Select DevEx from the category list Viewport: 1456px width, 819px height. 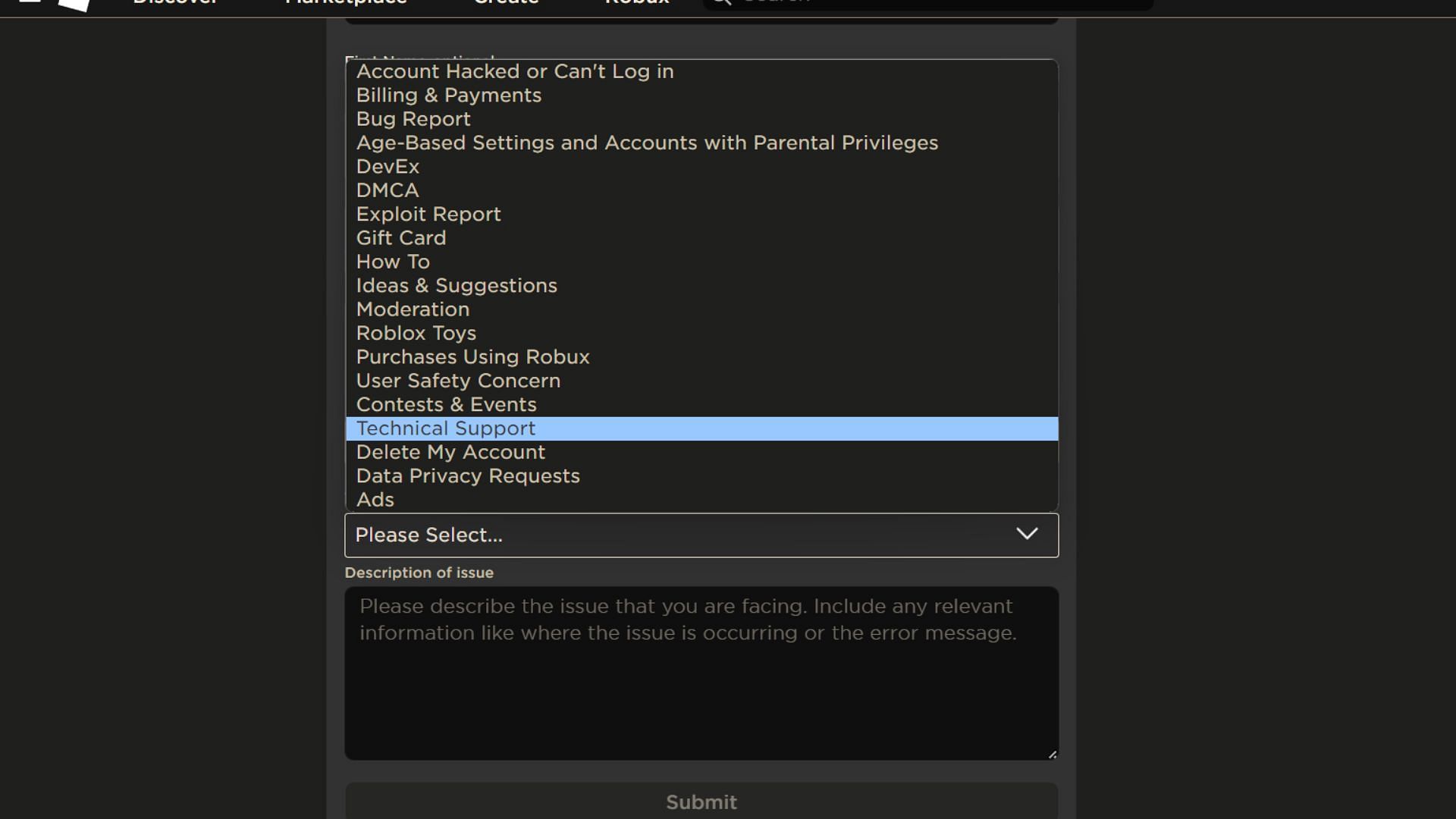pyautogui.click(x=701, y=167)
